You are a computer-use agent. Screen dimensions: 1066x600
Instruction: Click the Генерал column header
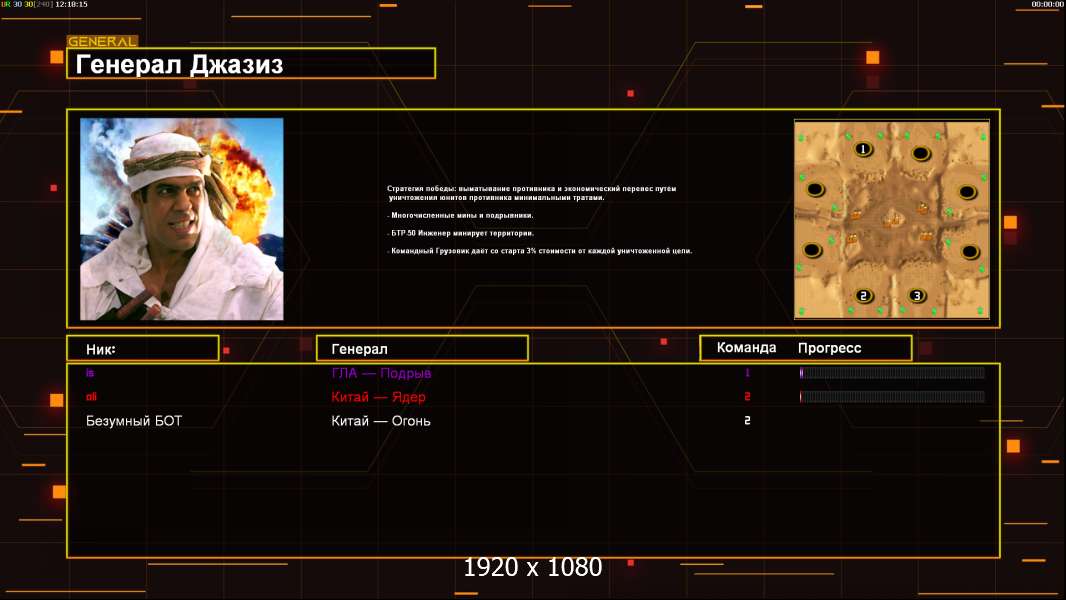click(422, 349)
